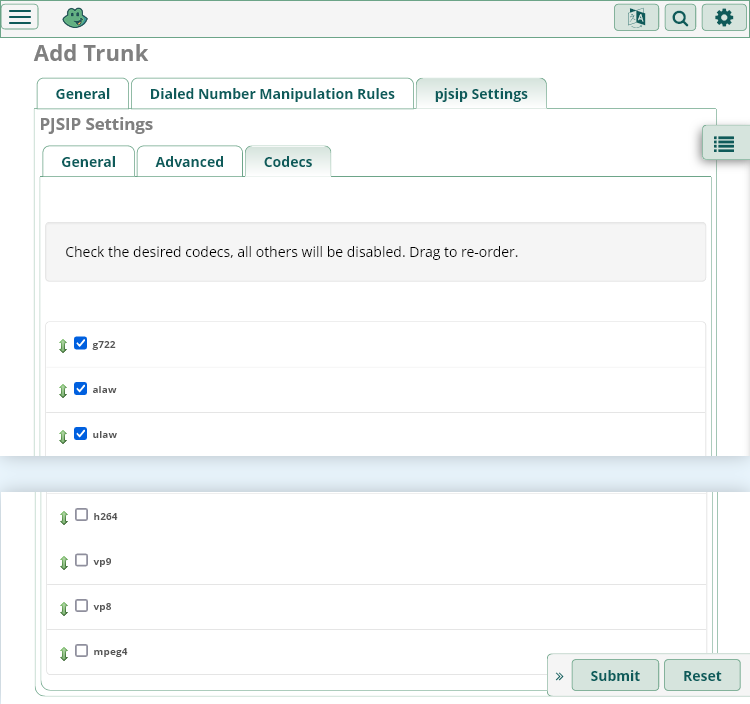Open the hamburger navigation menu
The height and width of the screenshot is (704, 750).
(21, 17)
